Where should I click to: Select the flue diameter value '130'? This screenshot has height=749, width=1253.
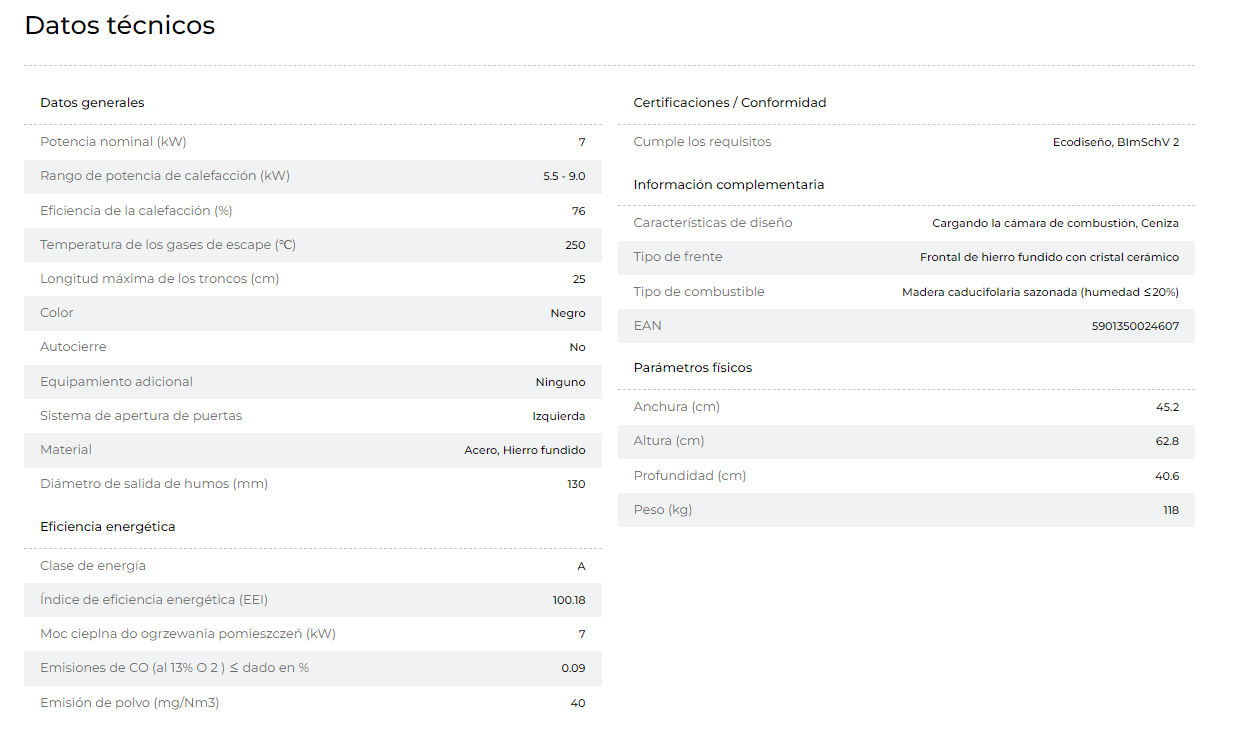point(577,485)
